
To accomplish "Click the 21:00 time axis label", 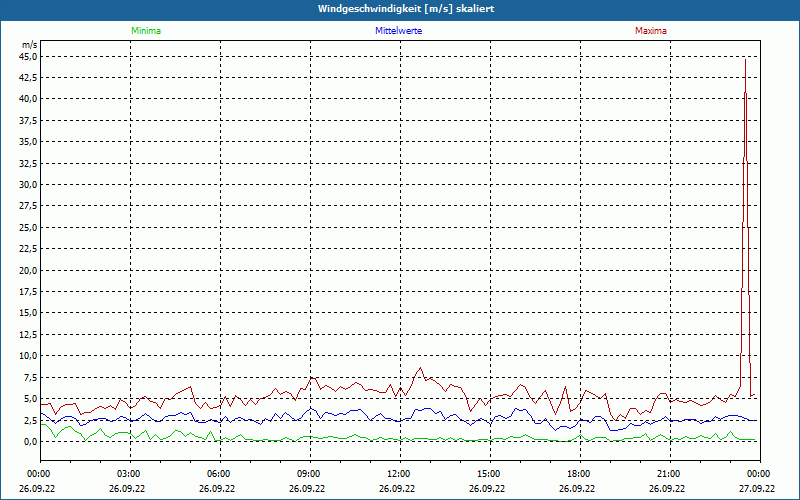I will (667, 474).
